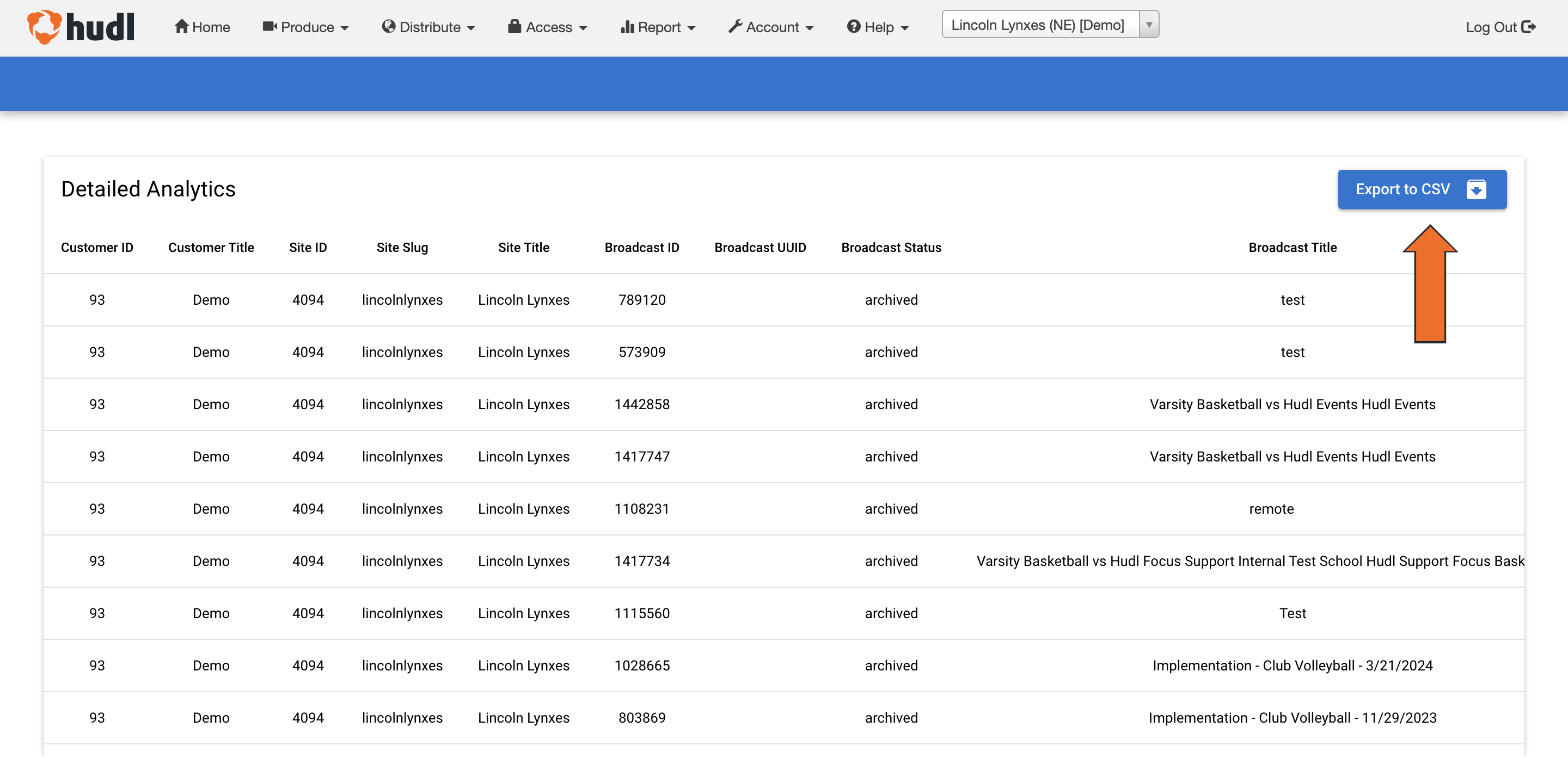Expand the Produce menu caret
The image size is (1568, 776).
tap(345, 28)
